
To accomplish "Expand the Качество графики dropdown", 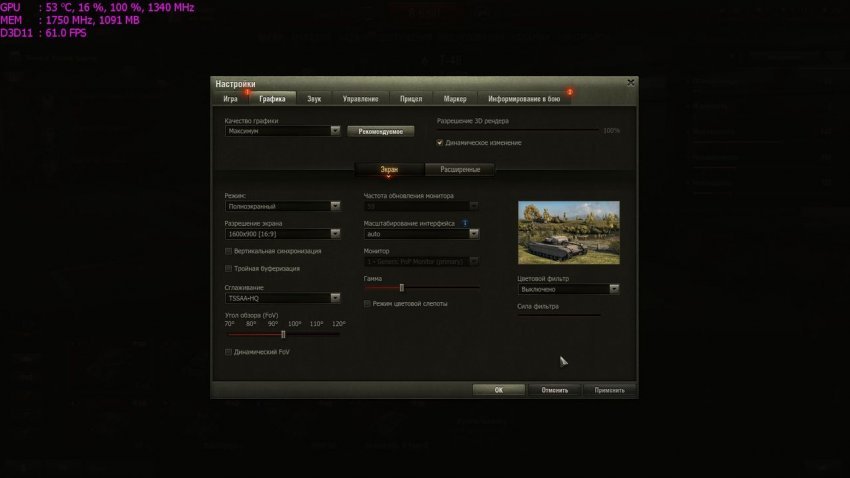I will [282, 131].
